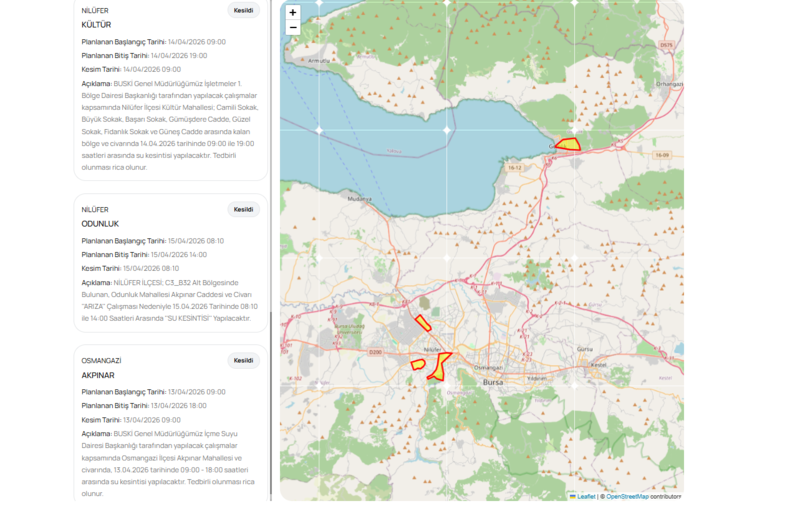Viewport: 800px width, 511px height.
Task: Click the Kesildi badge on ODUNLUK card
Action: click(x=243, y=210)
